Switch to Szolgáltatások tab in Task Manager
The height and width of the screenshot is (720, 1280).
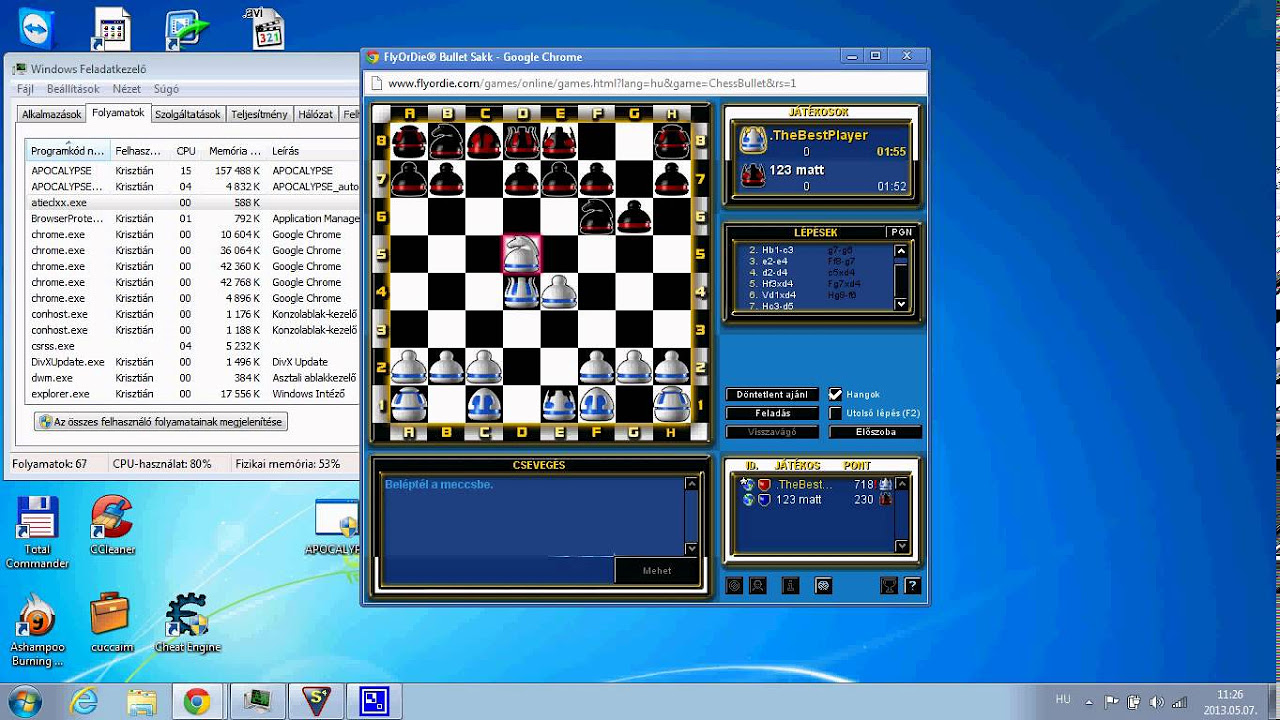tap(187, 114)
